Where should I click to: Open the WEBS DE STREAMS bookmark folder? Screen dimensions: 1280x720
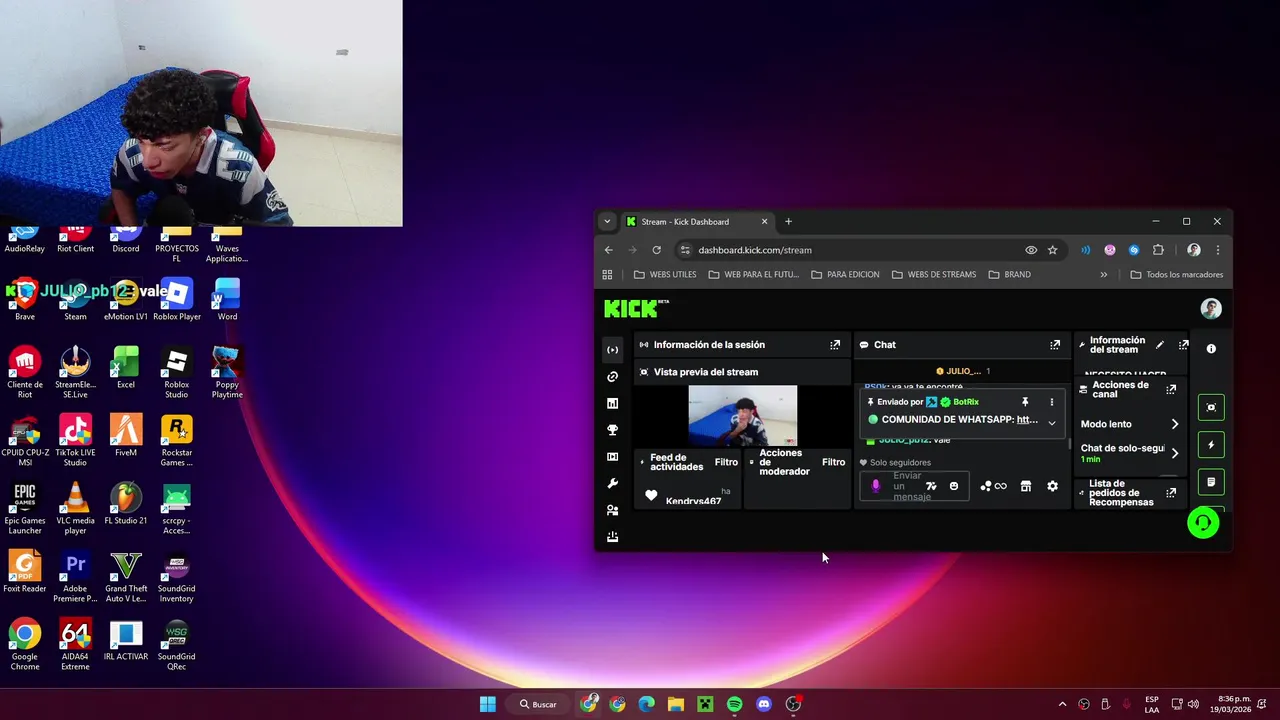pyautogui.click(x=934, y=274)
